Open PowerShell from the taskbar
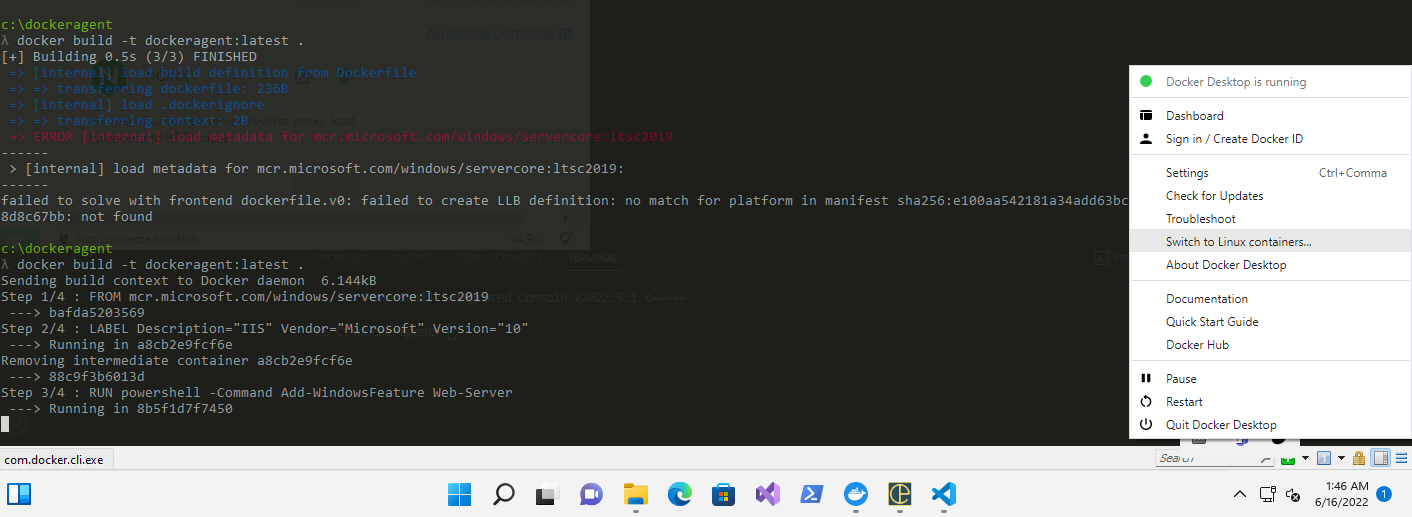The height and width of the screenshot is (517, 1412). point(811,494)
